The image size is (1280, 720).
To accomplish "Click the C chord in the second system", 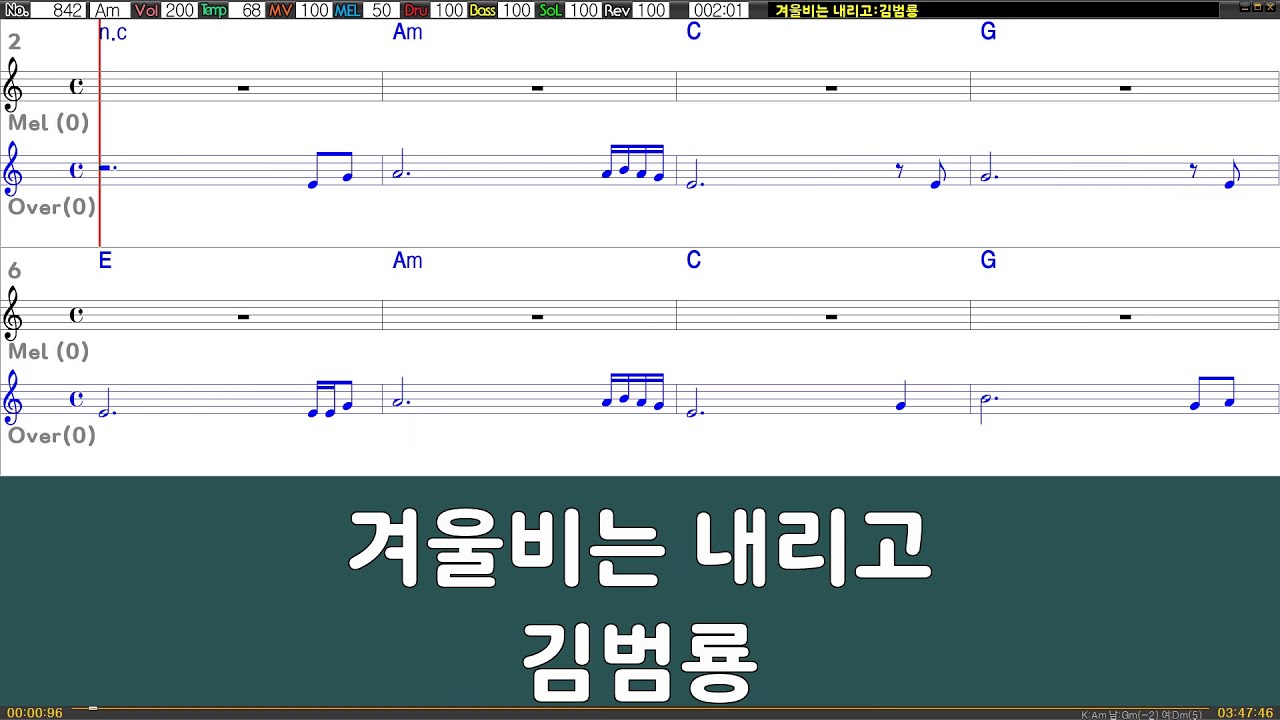I will tap(693, 261).
